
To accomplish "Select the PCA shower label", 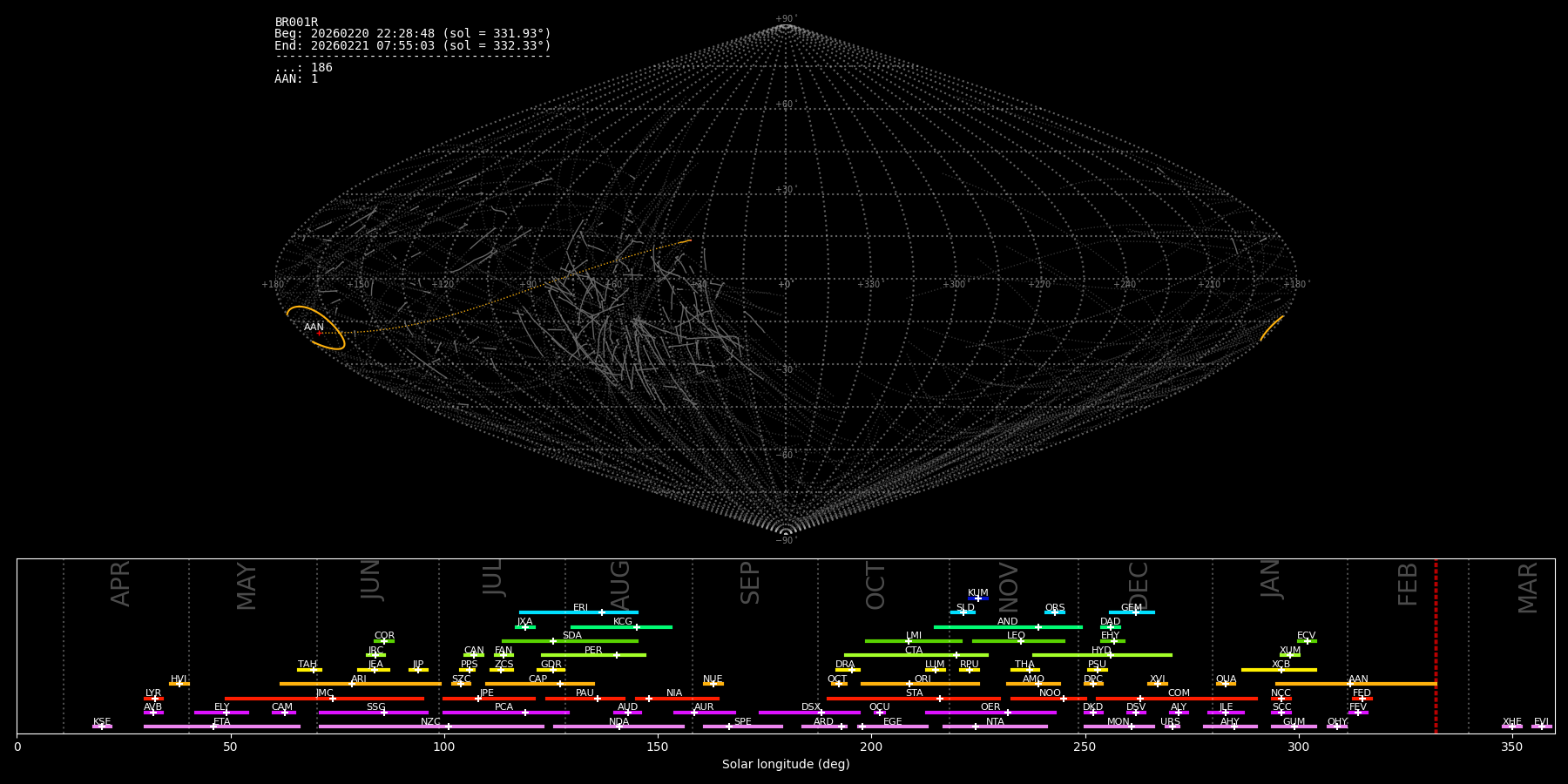I will [504, 707].
